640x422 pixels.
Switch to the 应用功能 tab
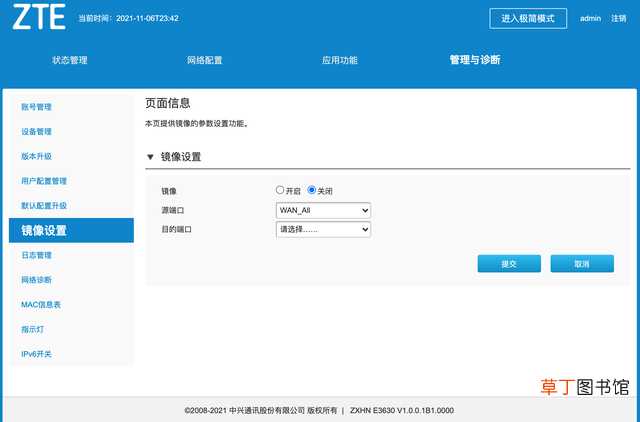tap(340, 60)
